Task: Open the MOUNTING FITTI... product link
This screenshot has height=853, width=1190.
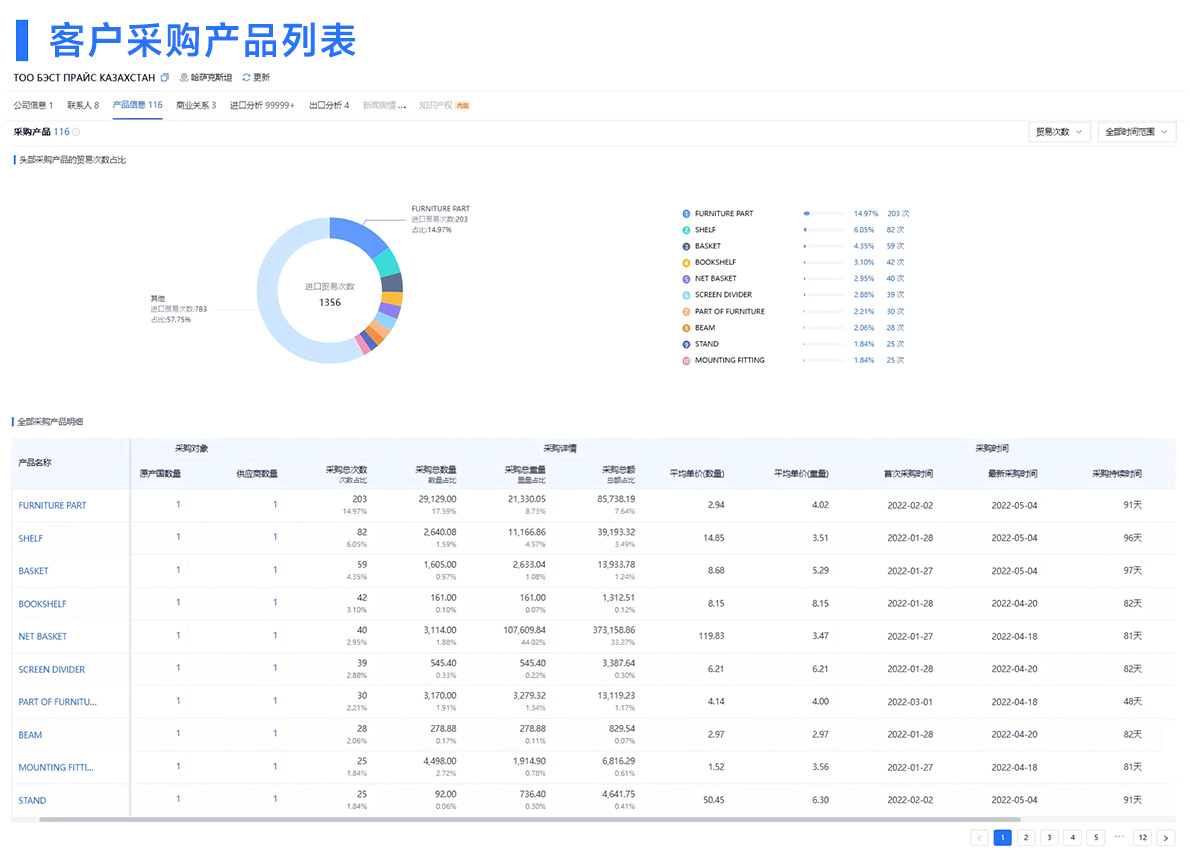Action: 56,768
